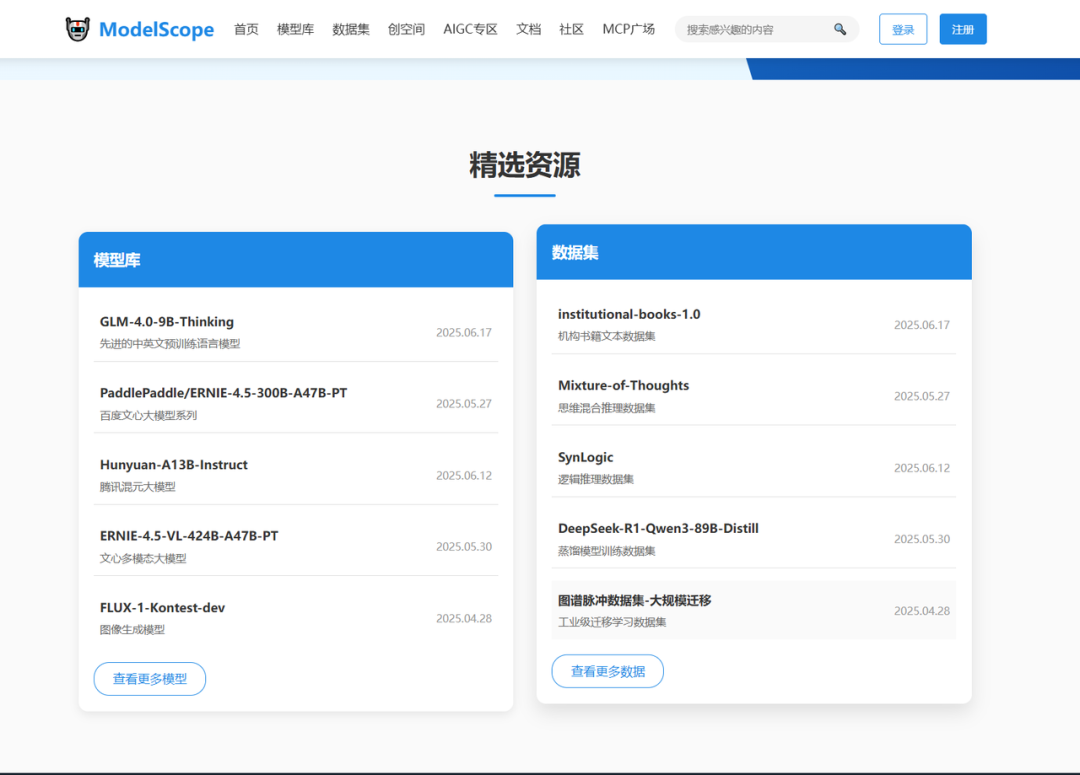1080x775 pixels.
Task: Click date 2025.05.27 beside Mixture-of-Thoughts
Action: (922, 396)
